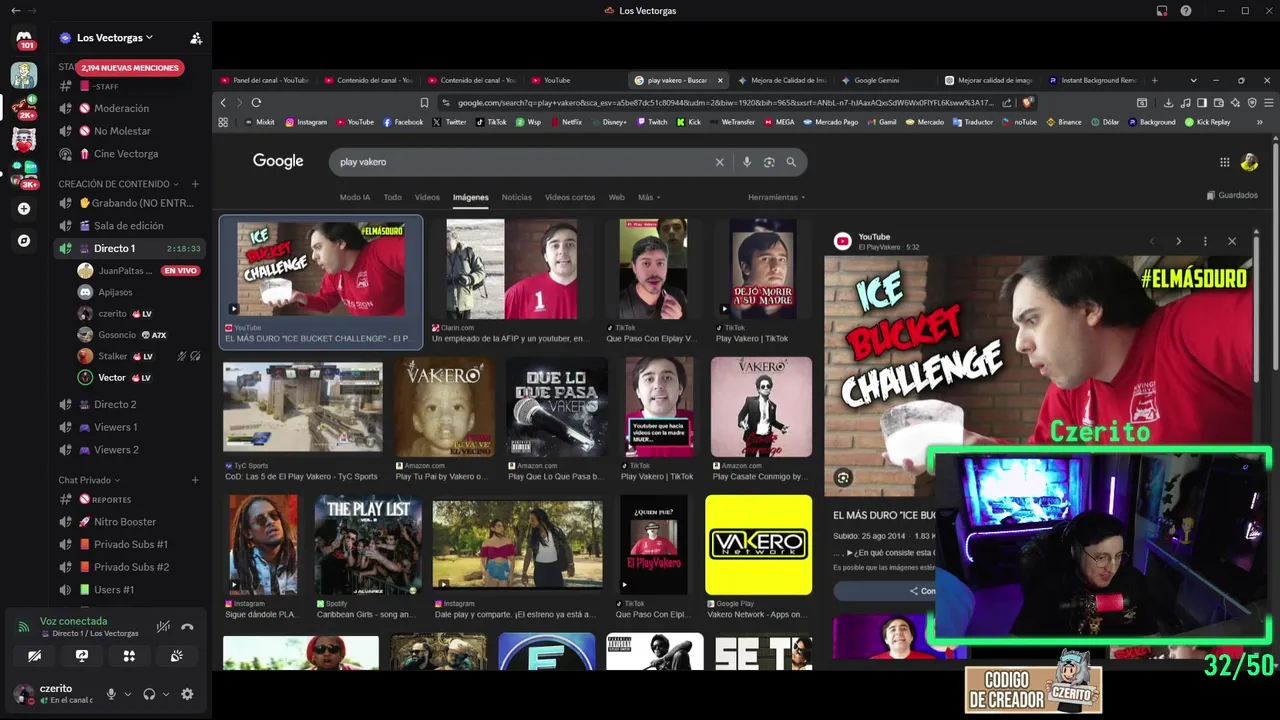Open Guardados saved items link
This screenshot has height=720, width=1280.
[x=1232, y=195]
